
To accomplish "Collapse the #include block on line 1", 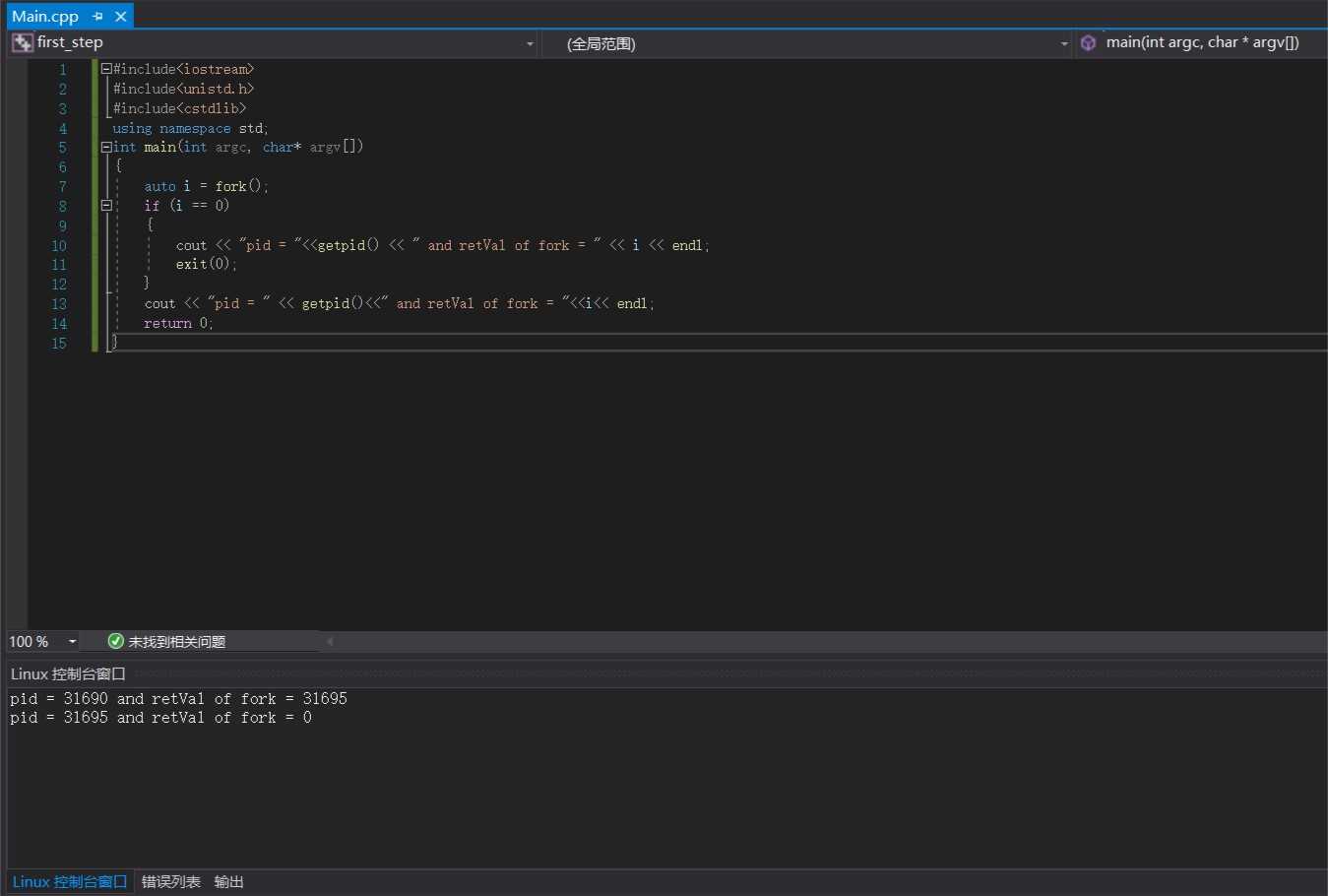I will [106, 69].
